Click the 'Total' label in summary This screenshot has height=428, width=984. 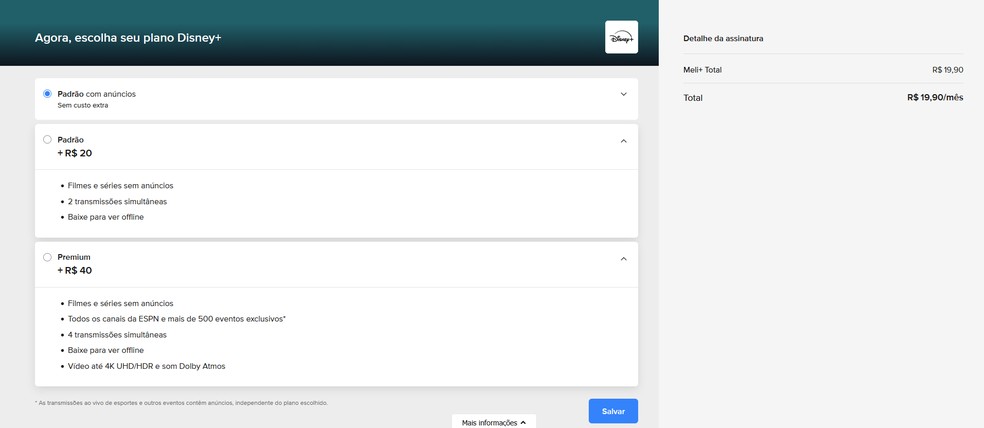pyautogui.click(x=693, y=98)
